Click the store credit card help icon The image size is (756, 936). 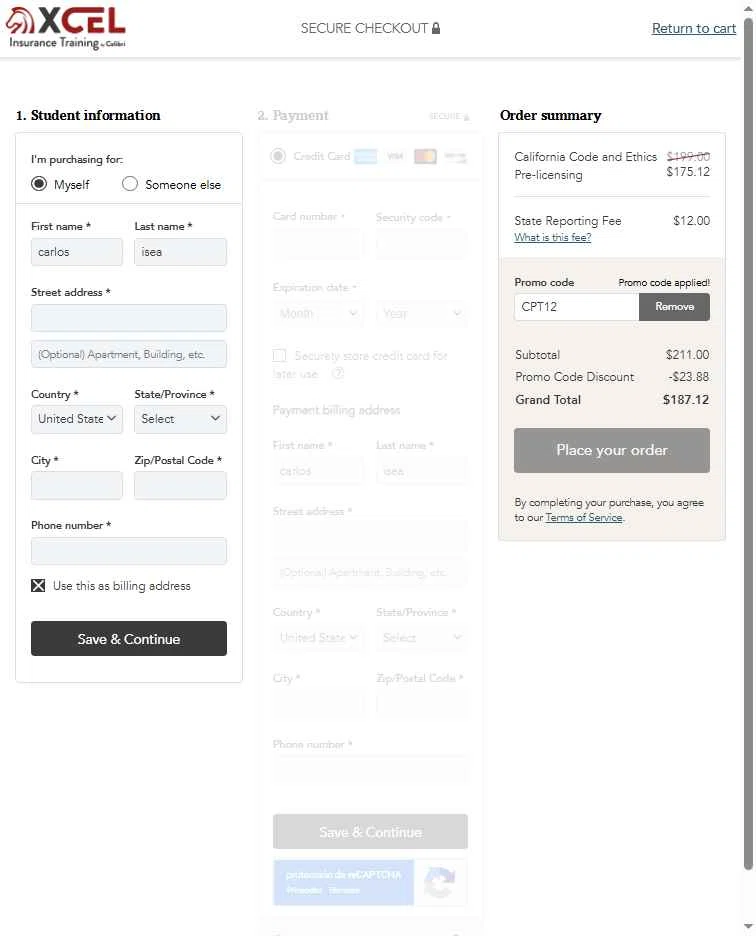(x=338, y=374)
